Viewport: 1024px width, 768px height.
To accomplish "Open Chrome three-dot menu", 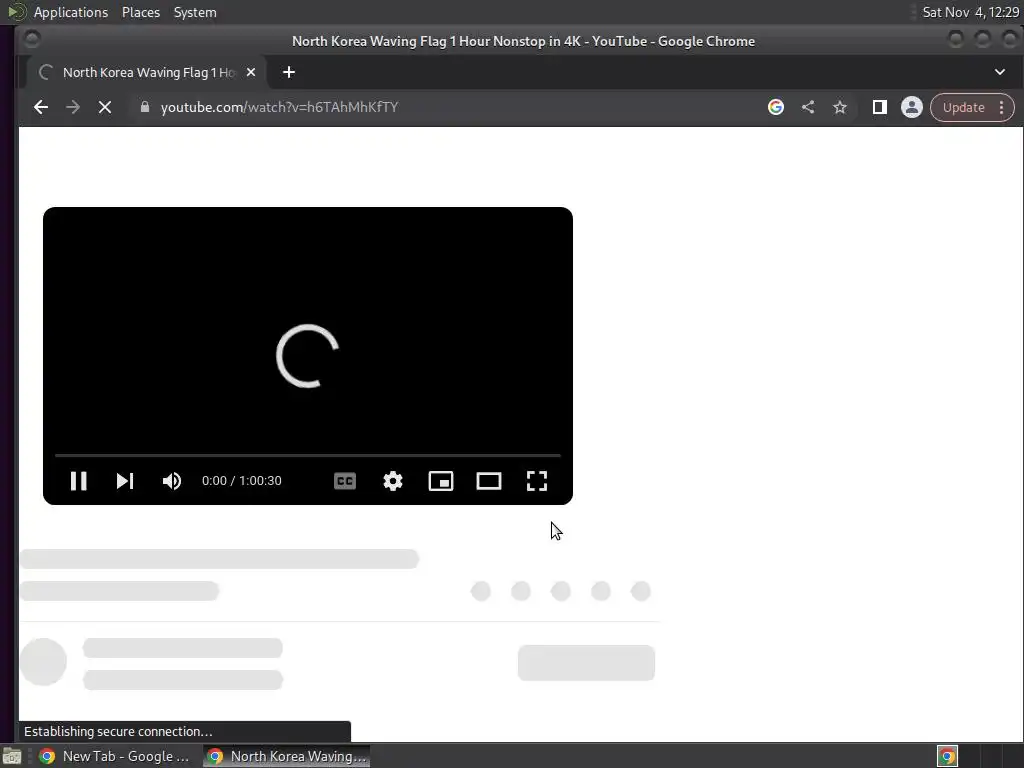I will [x=1002, y=107].
